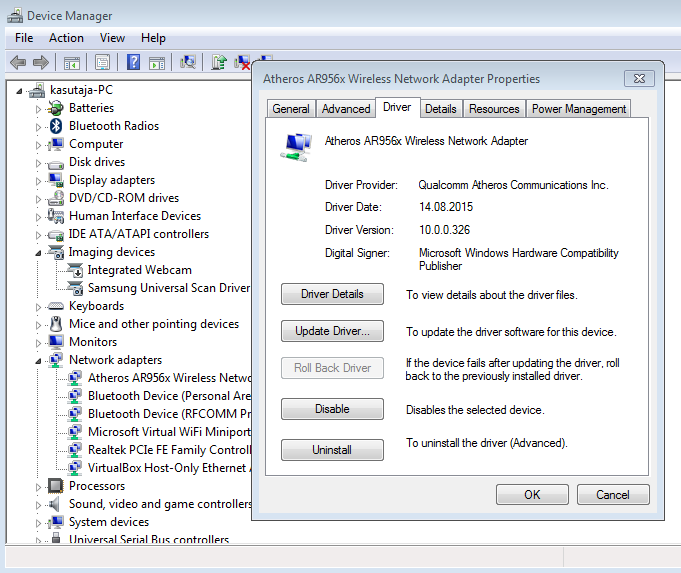Open the View menu
The width and height of the screenshot is (681, 573).
112,38
